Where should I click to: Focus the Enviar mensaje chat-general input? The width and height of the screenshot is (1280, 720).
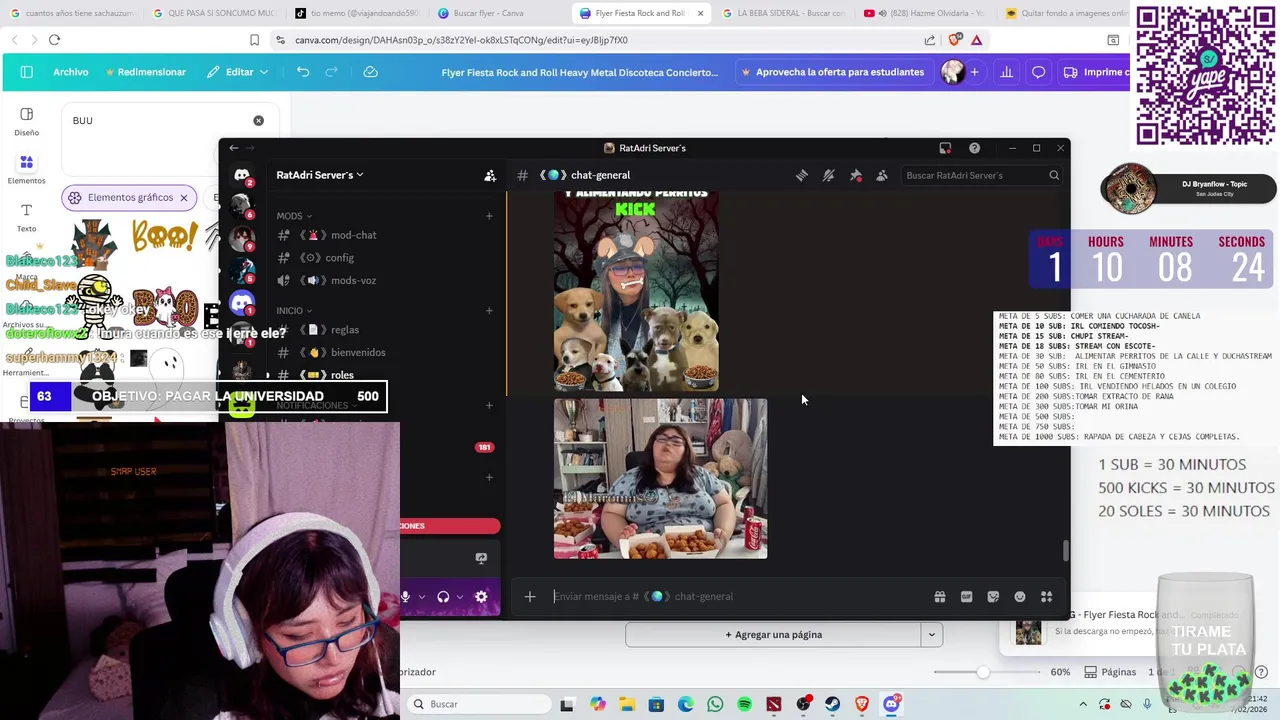735,597
